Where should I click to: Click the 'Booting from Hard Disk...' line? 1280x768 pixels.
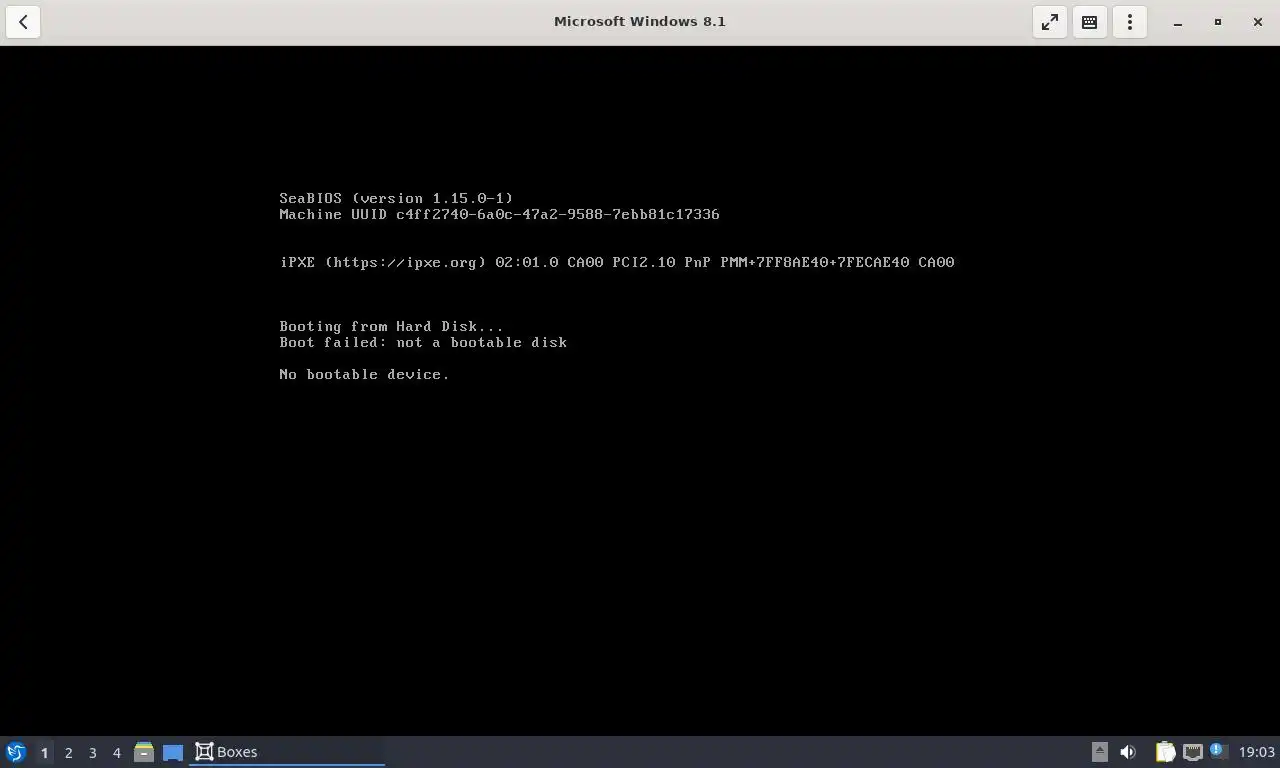pyautogui.click(x=391, y=326)
